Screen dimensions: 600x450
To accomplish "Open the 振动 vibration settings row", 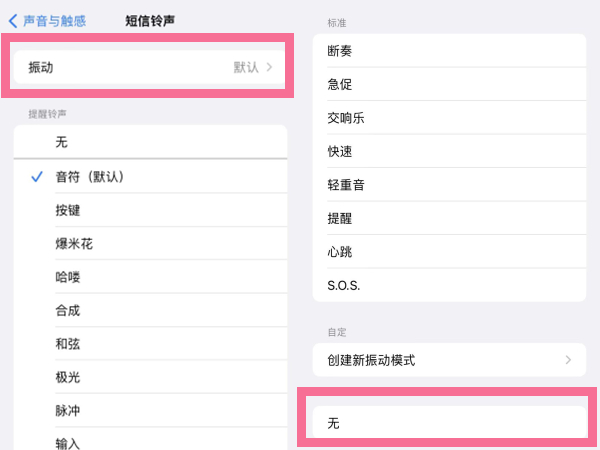I will pos(150,68).
